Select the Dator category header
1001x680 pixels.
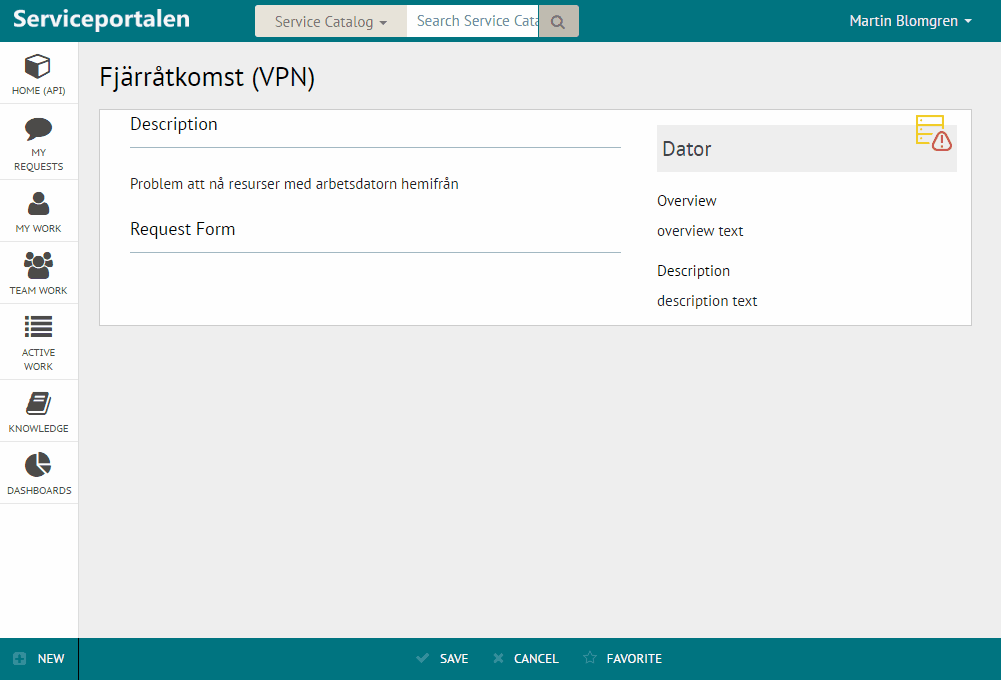click(807, 149)
